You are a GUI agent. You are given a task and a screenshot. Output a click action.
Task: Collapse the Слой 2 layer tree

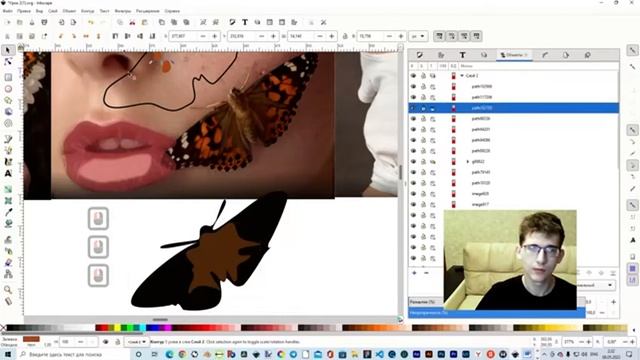tap(462, 76)
